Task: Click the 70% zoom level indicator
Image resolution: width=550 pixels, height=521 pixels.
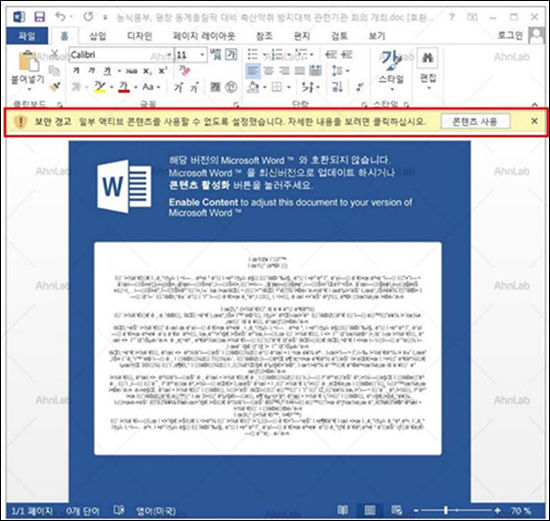Action: click(521, 510)
